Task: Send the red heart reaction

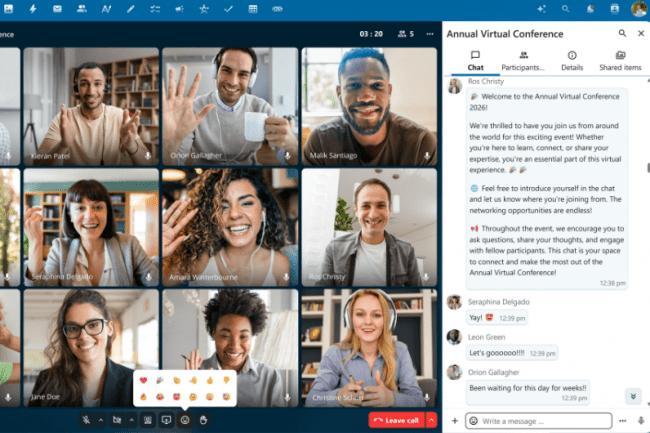Action: pyautogui.click(x=144, y=380)
